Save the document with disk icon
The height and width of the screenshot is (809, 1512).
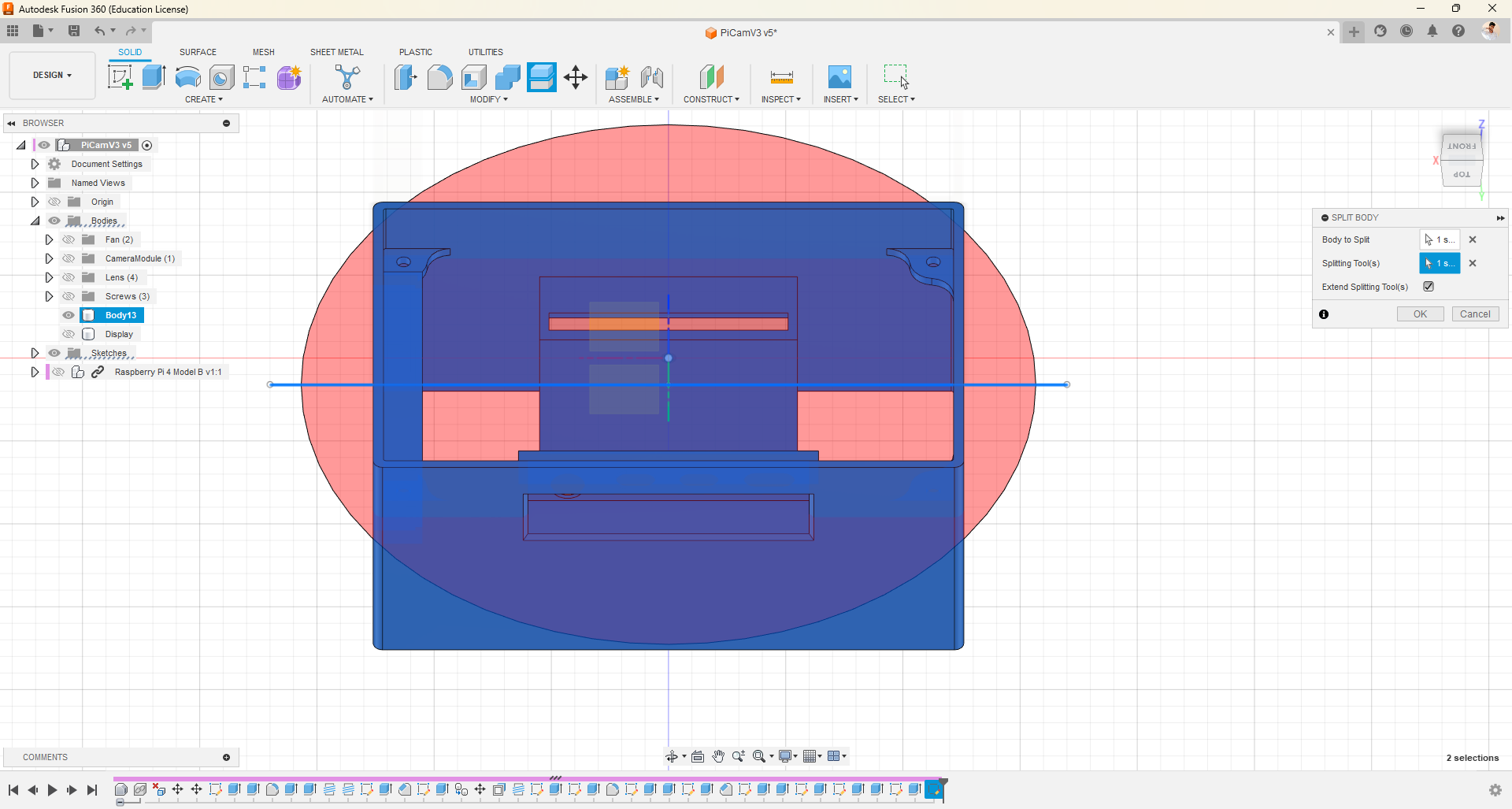tap(74, 31)
